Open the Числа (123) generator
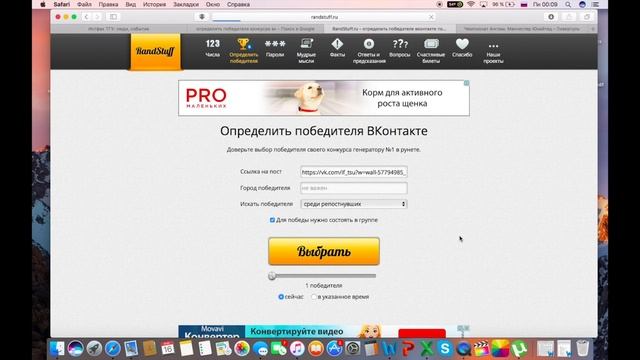 (x=212, y=48)
